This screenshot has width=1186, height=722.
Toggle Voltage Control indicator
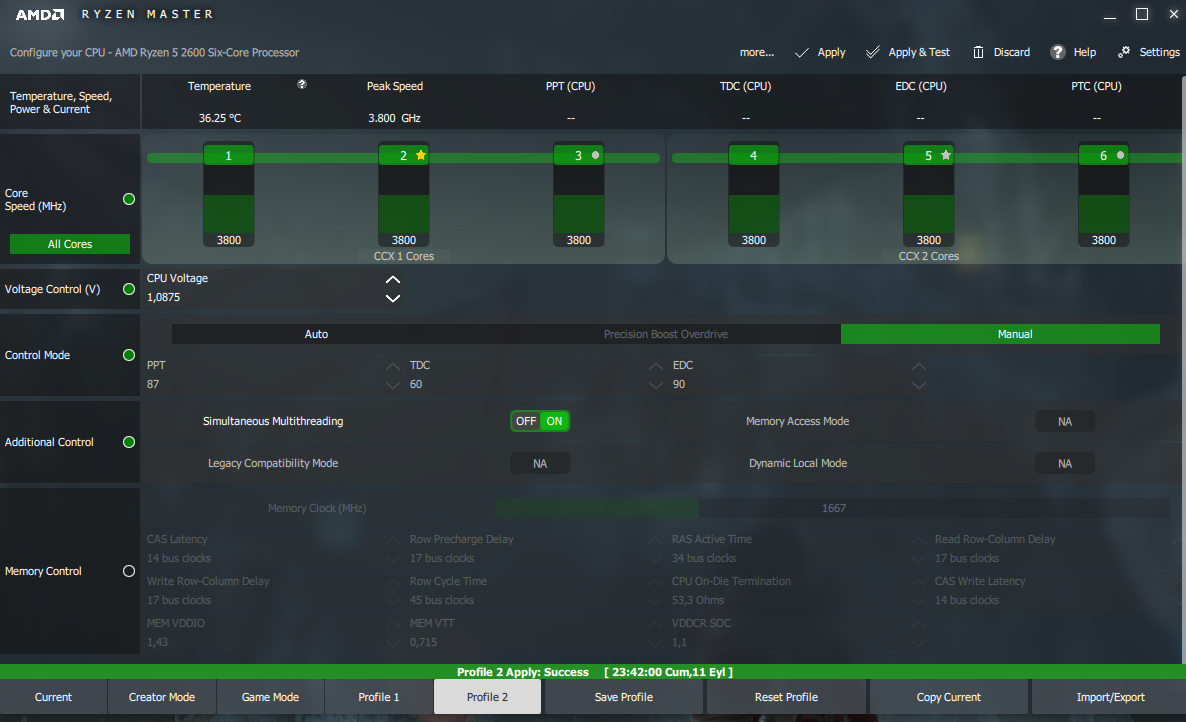[x=129, y=289]
